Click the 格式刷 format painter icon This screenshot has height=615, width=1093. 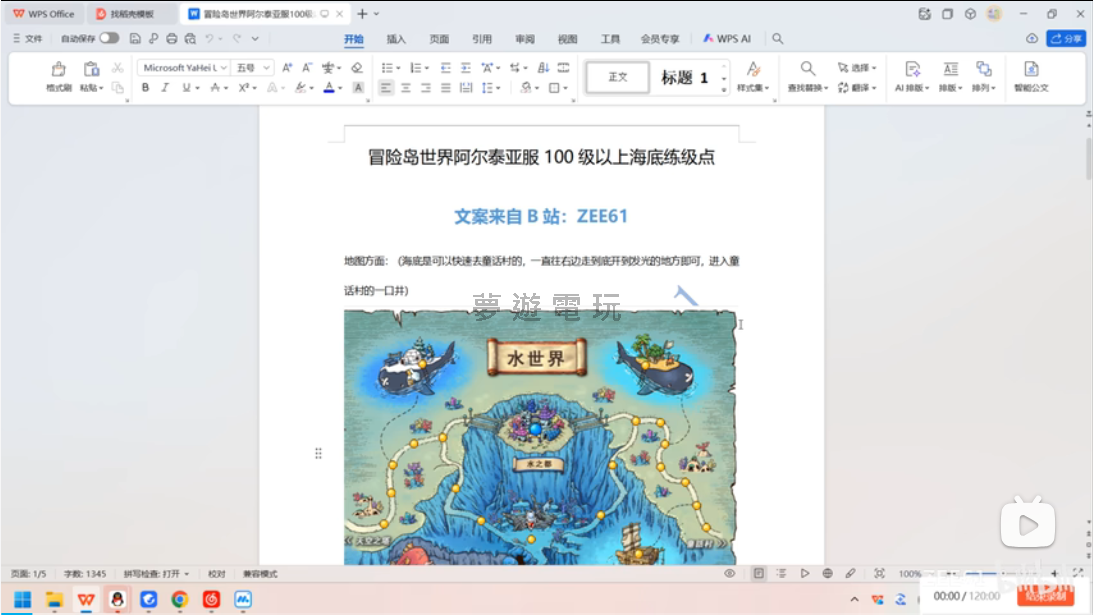pos(58,69)
